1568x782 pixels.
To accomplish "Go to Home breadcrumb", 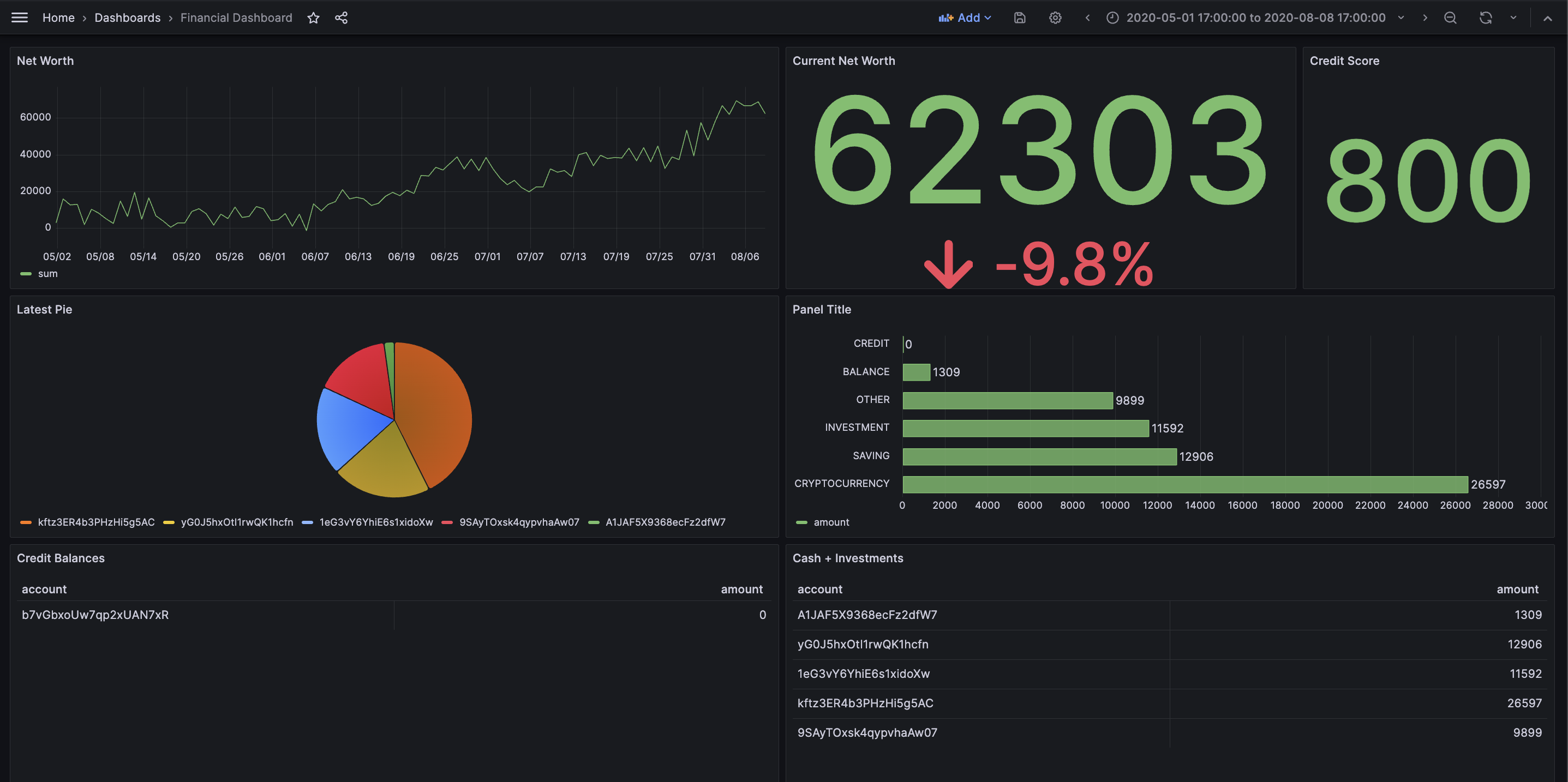I will 58,17.
